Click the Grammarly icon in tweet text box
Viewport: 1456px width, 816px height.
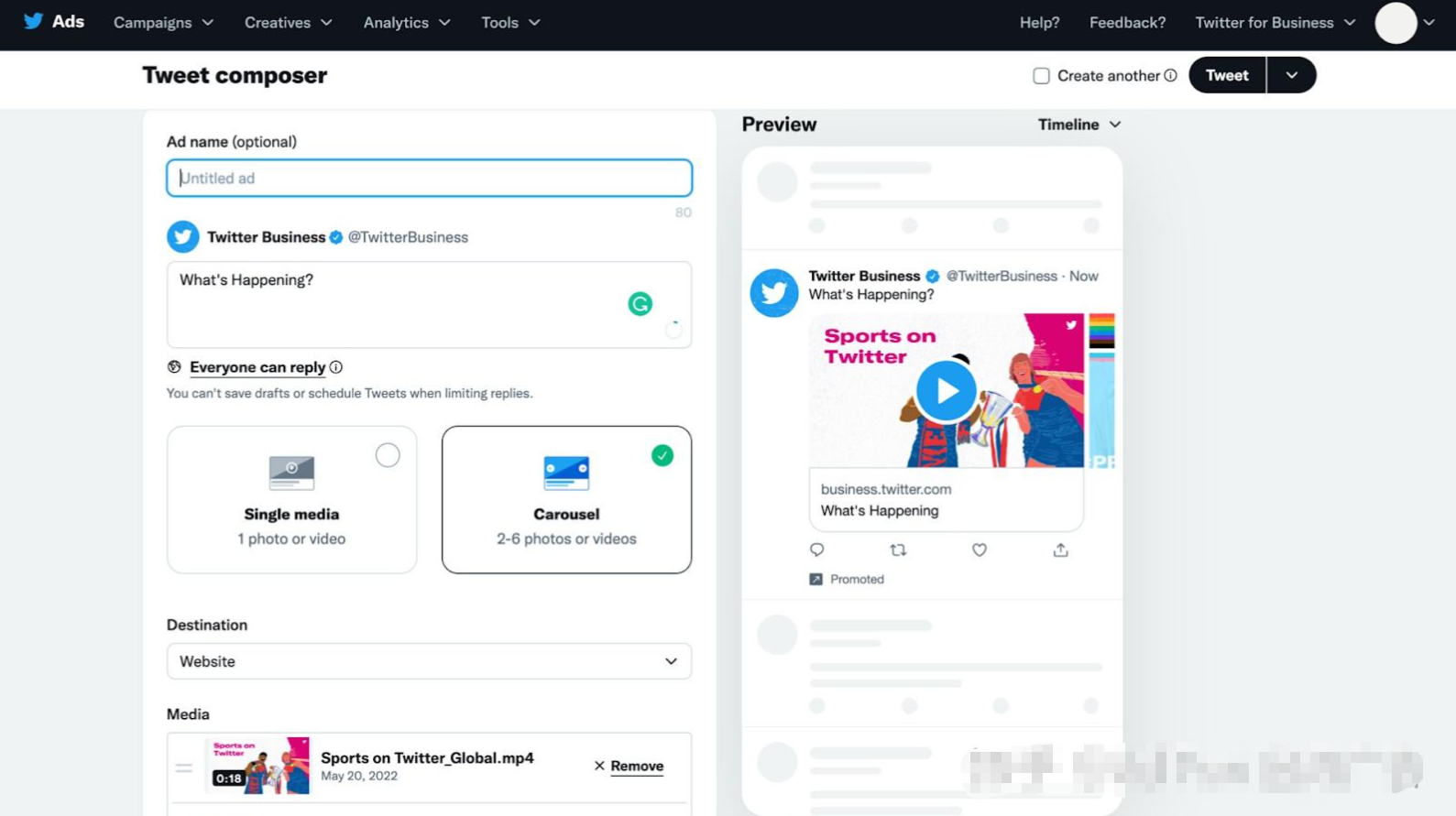(x=640, y=304)
